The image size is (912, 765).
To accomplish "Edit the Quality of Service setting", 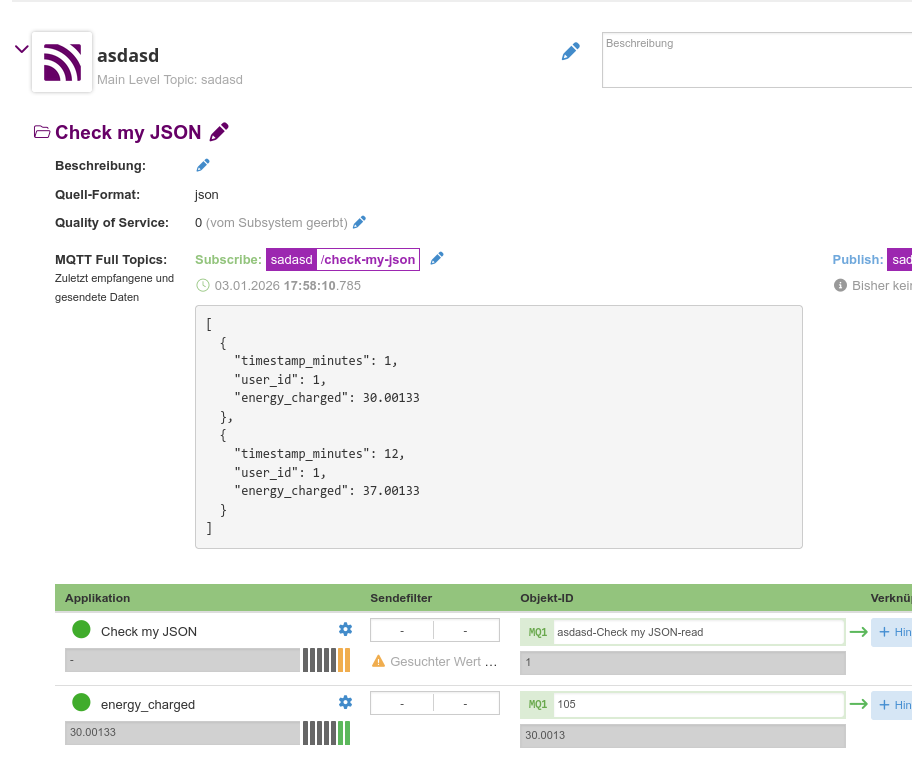I will (360, 222).
